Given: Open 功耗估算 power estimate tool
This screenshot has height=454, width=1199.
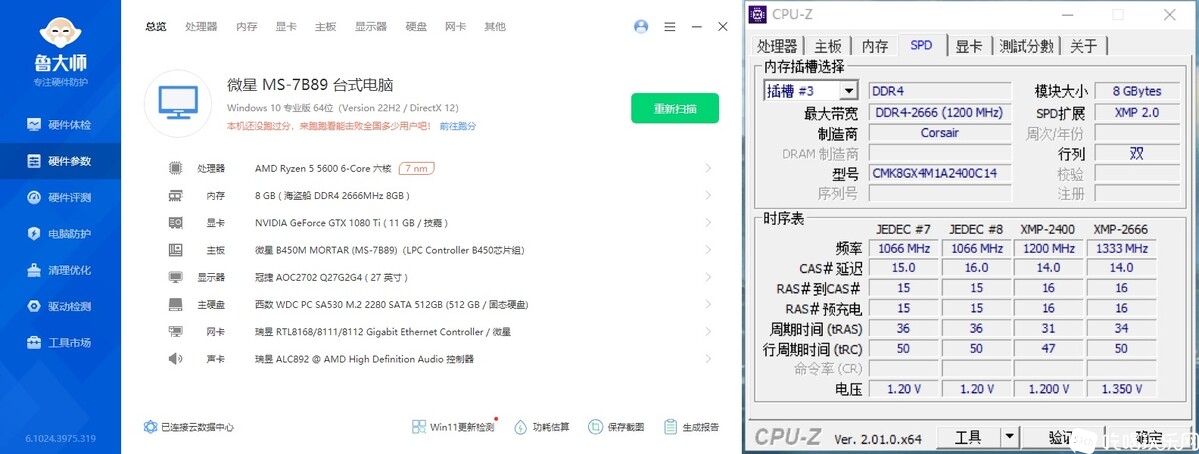Looking at the screenshot, I should 541,427.
